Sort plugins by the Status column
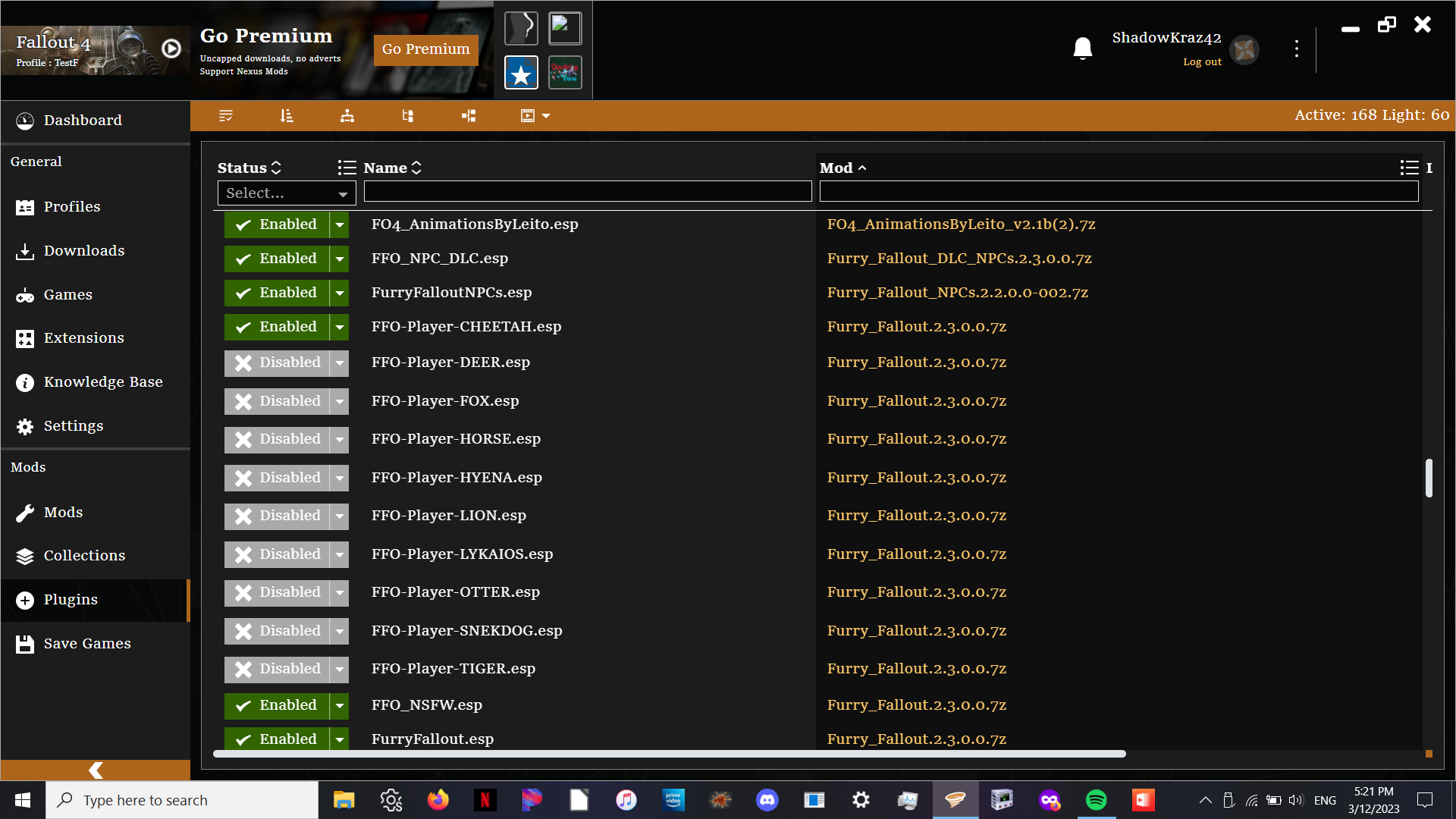Screen dimensions: 1456x819 pos(249,168)
